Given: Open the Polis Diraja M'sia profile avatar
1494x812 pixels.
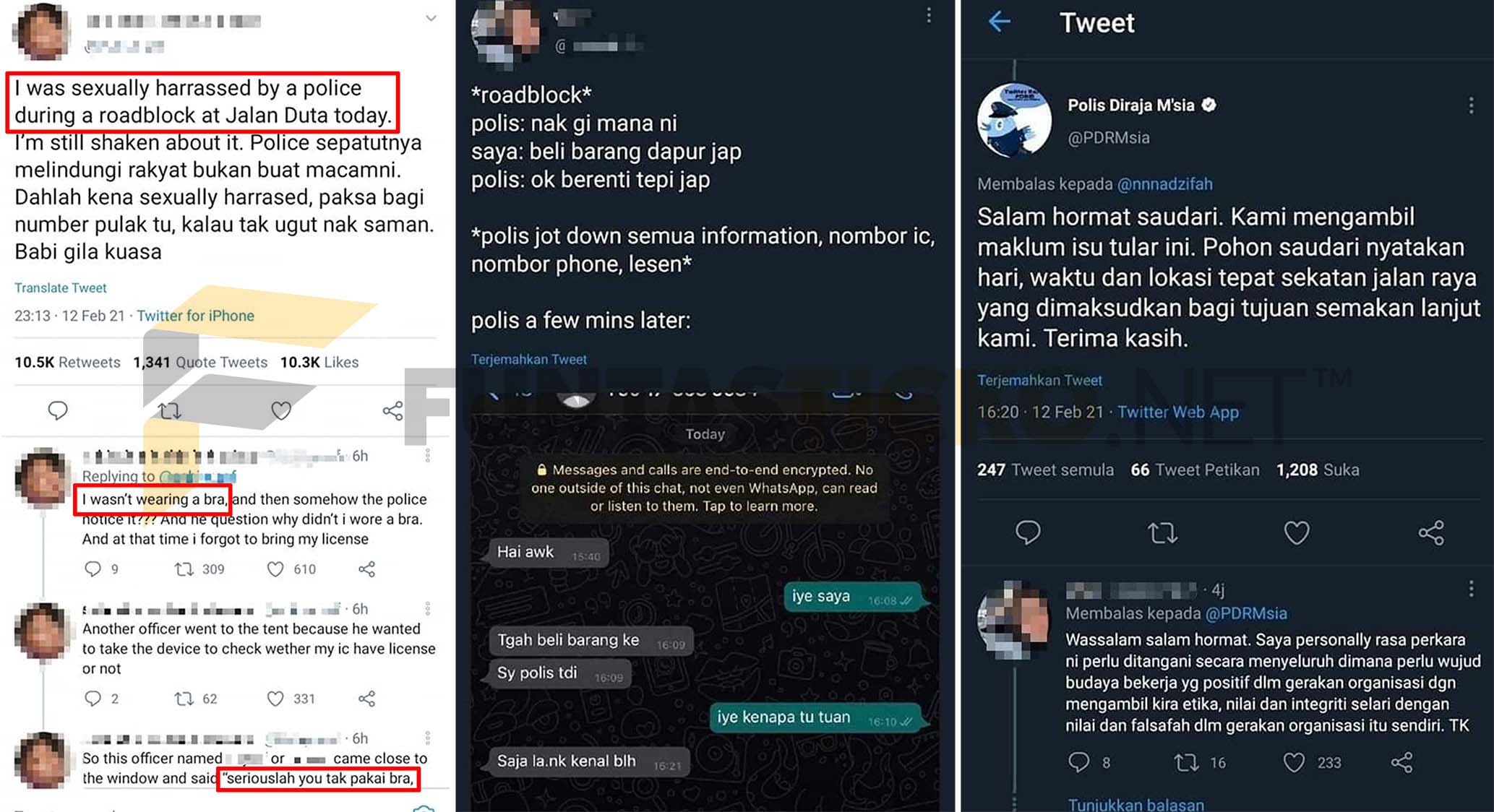Looking at the screenshot, I should (x=1014, y=120).
